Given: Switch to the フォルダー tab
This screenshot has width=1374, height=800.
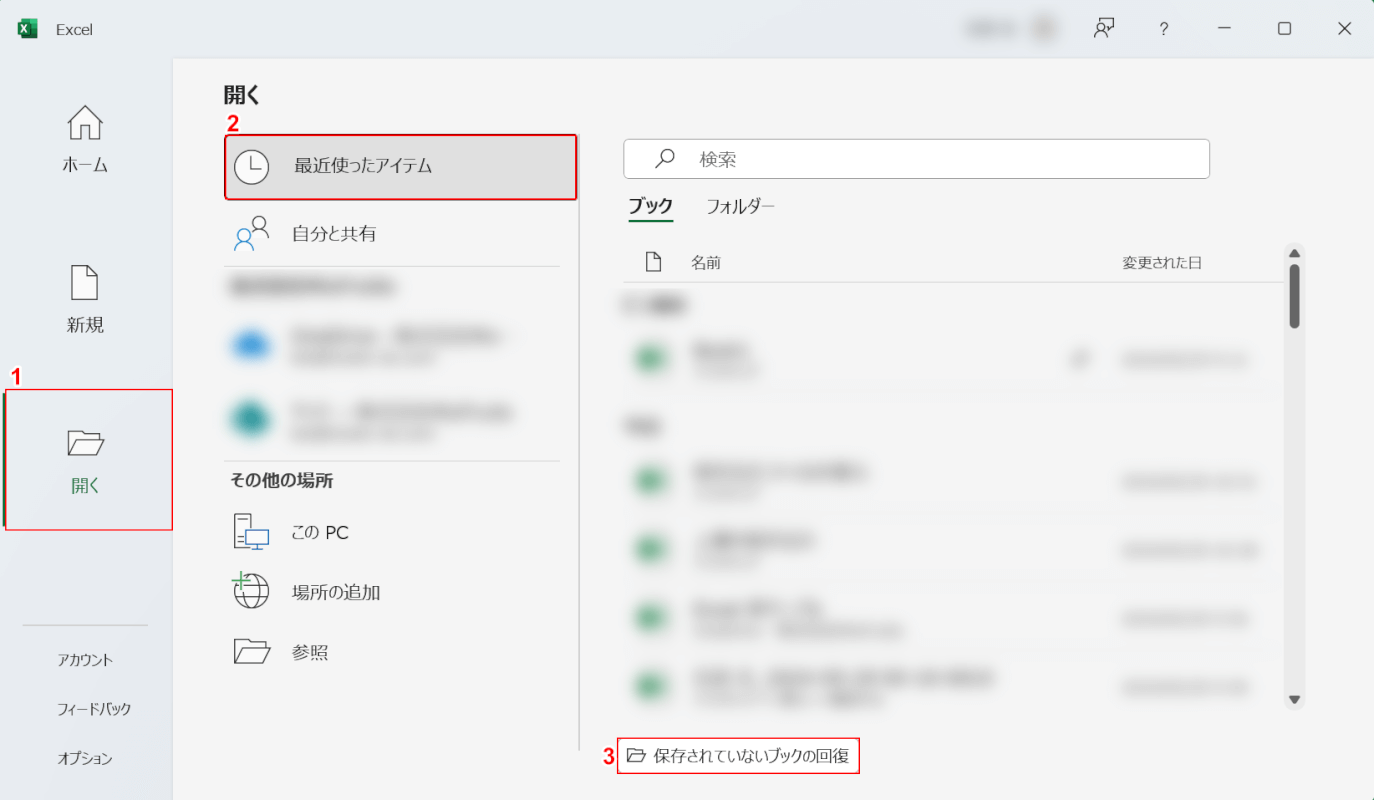Looking at the screenshot, I should [740, 207].
